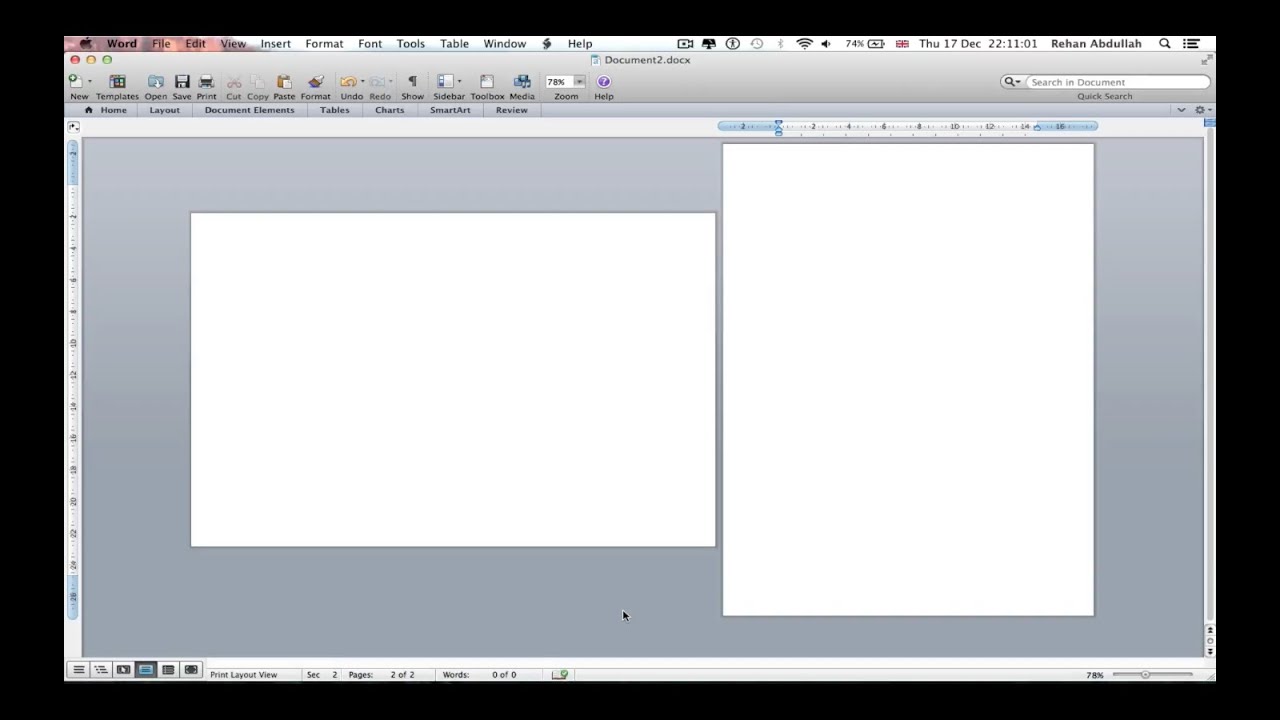Screen dimensions: 1280x720
Task: Open the search options magnifier dropdown
Action: (1012, 82)
